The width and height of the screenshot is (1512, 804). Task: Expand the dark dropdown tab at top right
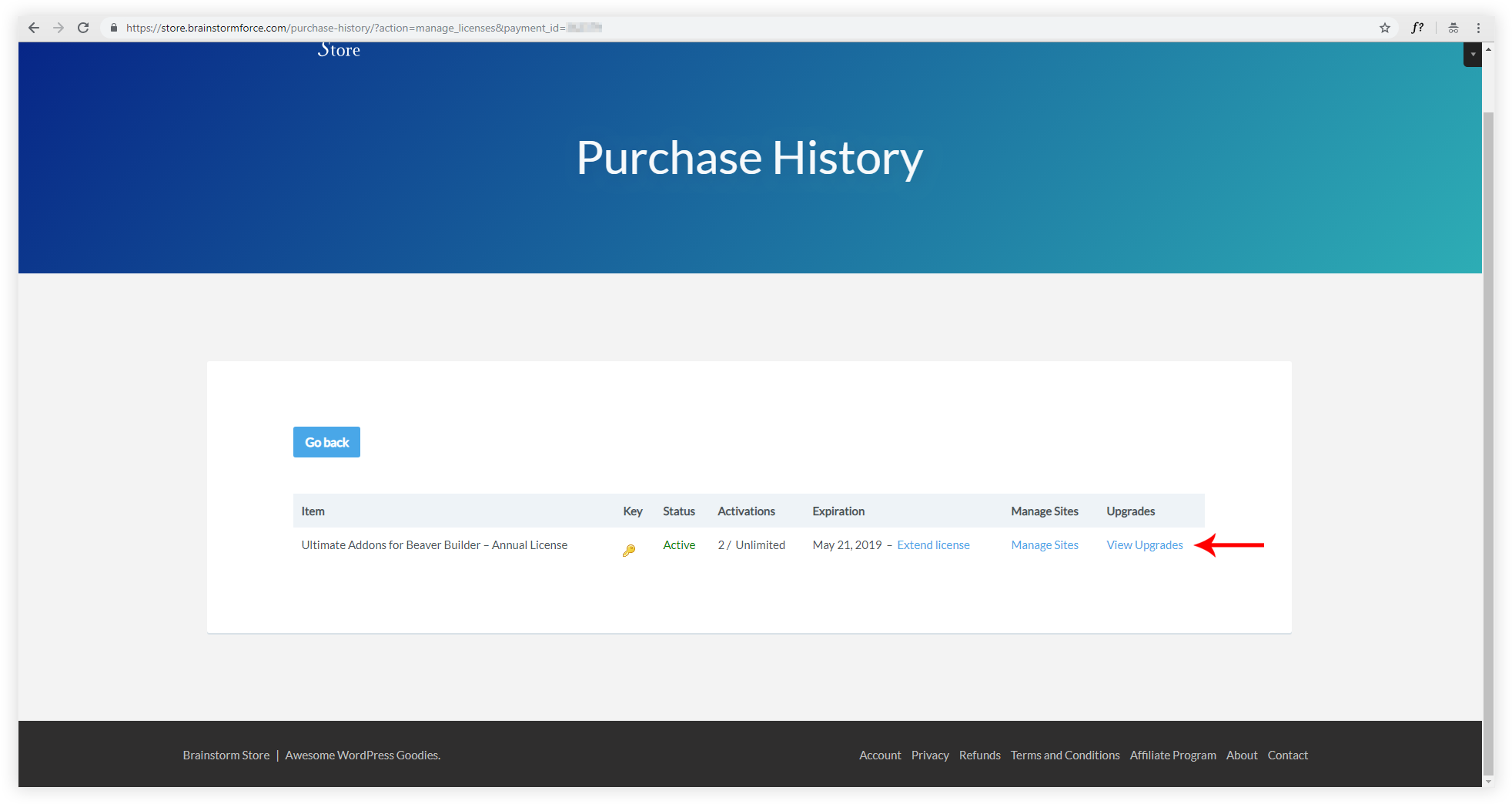point(1472,55)
